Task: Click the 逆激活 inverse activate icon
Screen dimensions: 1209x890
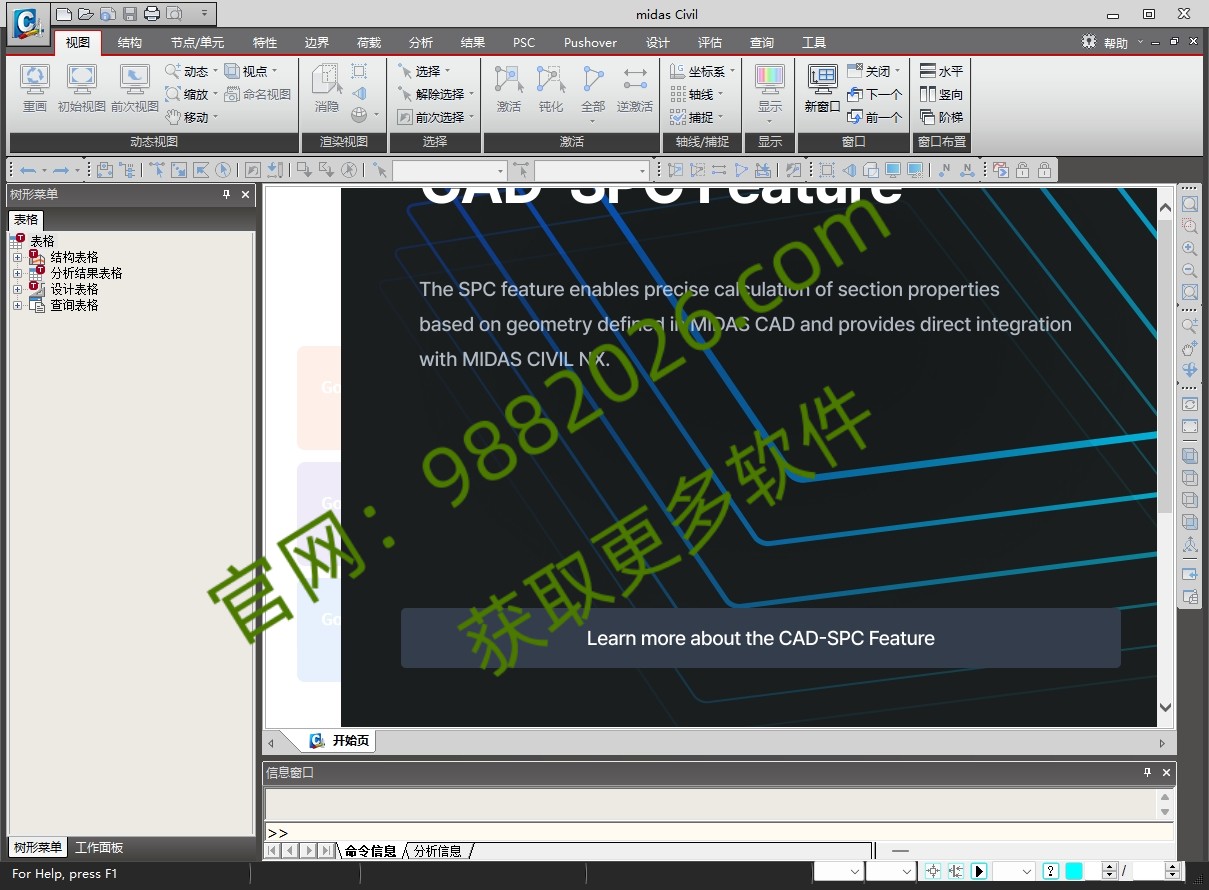Action: point(635,79)
